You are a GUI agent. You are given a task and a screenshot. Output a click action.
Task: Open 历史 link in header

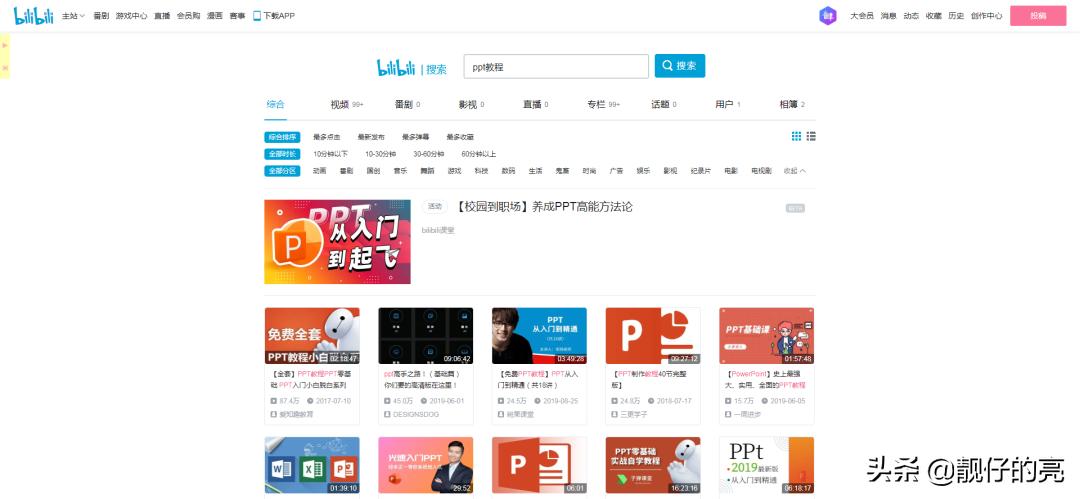956,15
